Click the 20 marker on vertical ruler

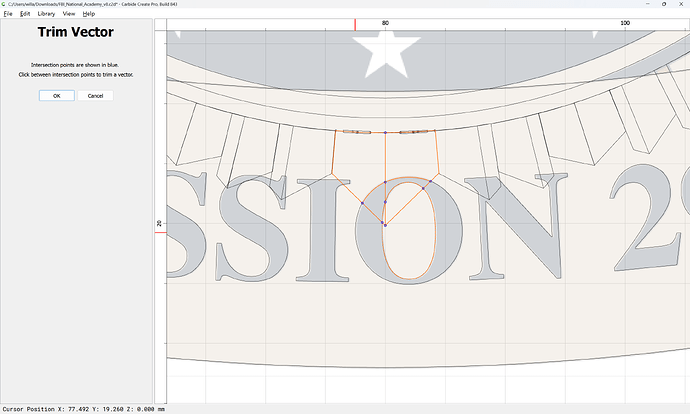click(x=159, y=223)
